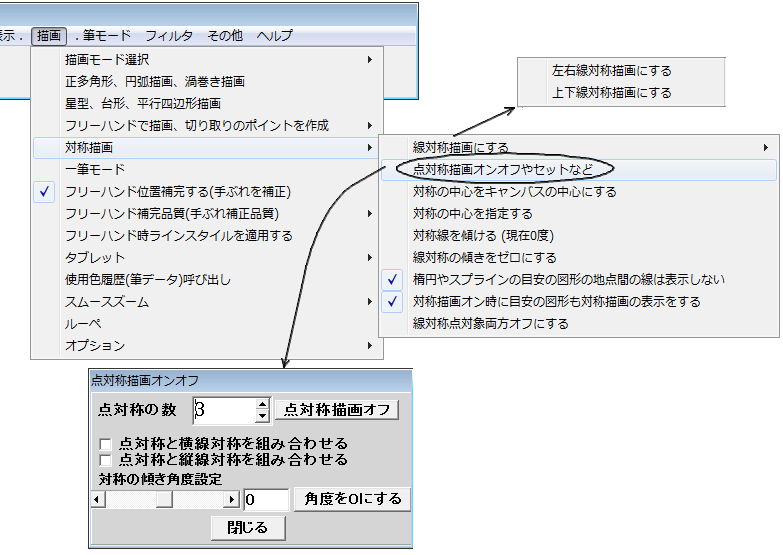Click right arrow of angle scrollbar
Screen dimensions: 783x555
(x=232, y=499)
